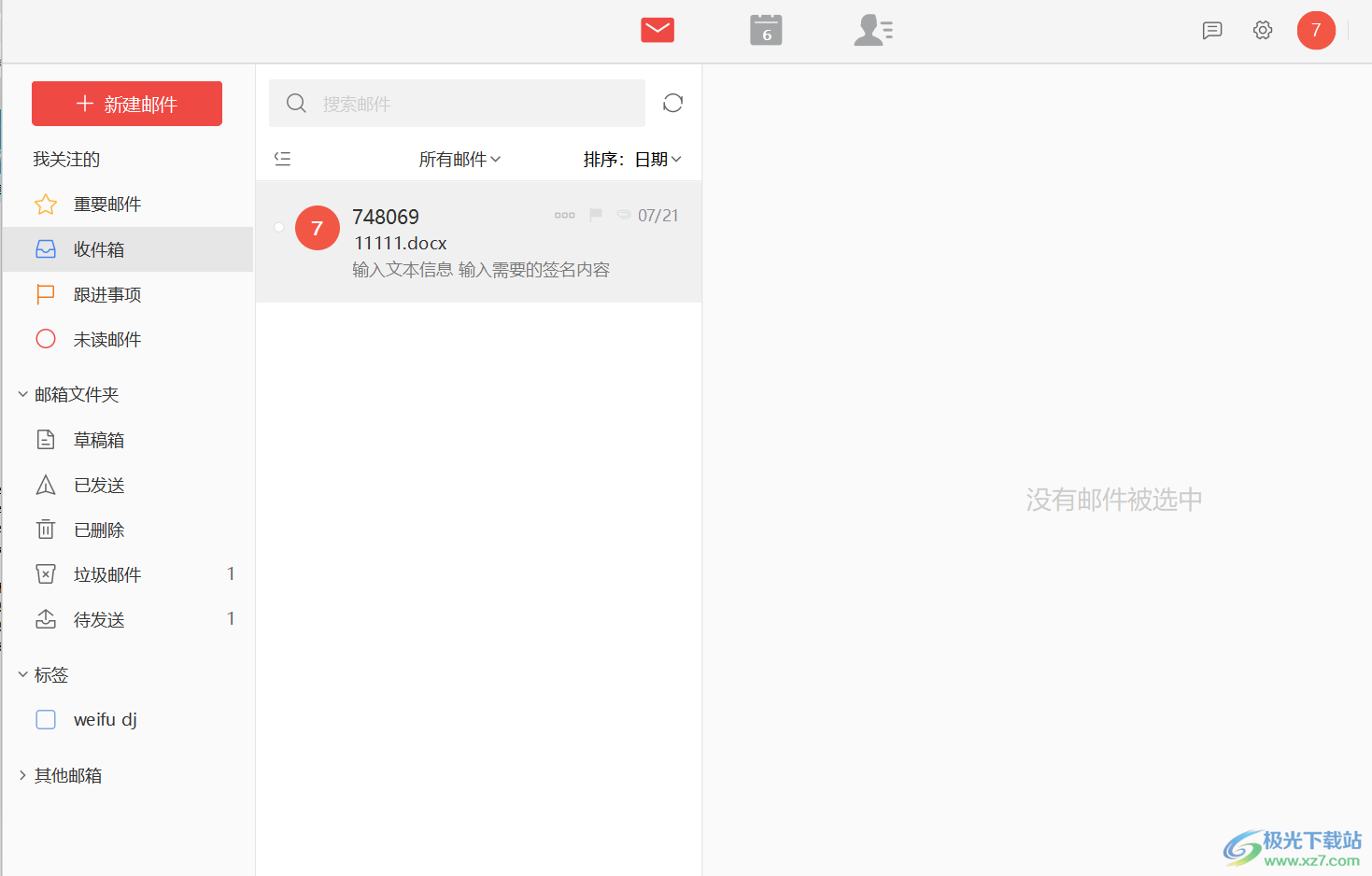Screen dimensions: 1372x876
Task: Open Settings gear icon
Action: [1263, 31]
